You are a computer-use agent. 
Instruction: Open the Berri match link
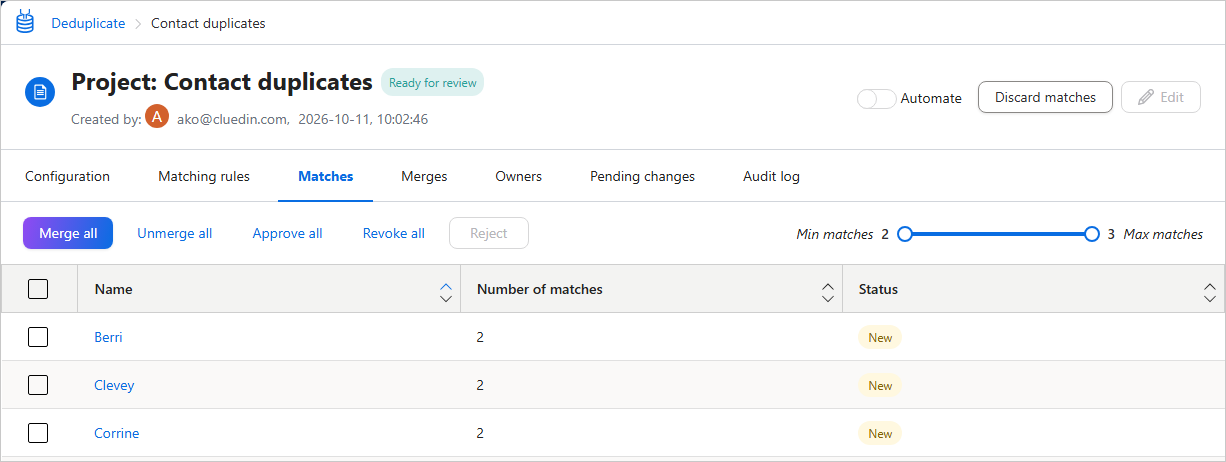[109, 337]
